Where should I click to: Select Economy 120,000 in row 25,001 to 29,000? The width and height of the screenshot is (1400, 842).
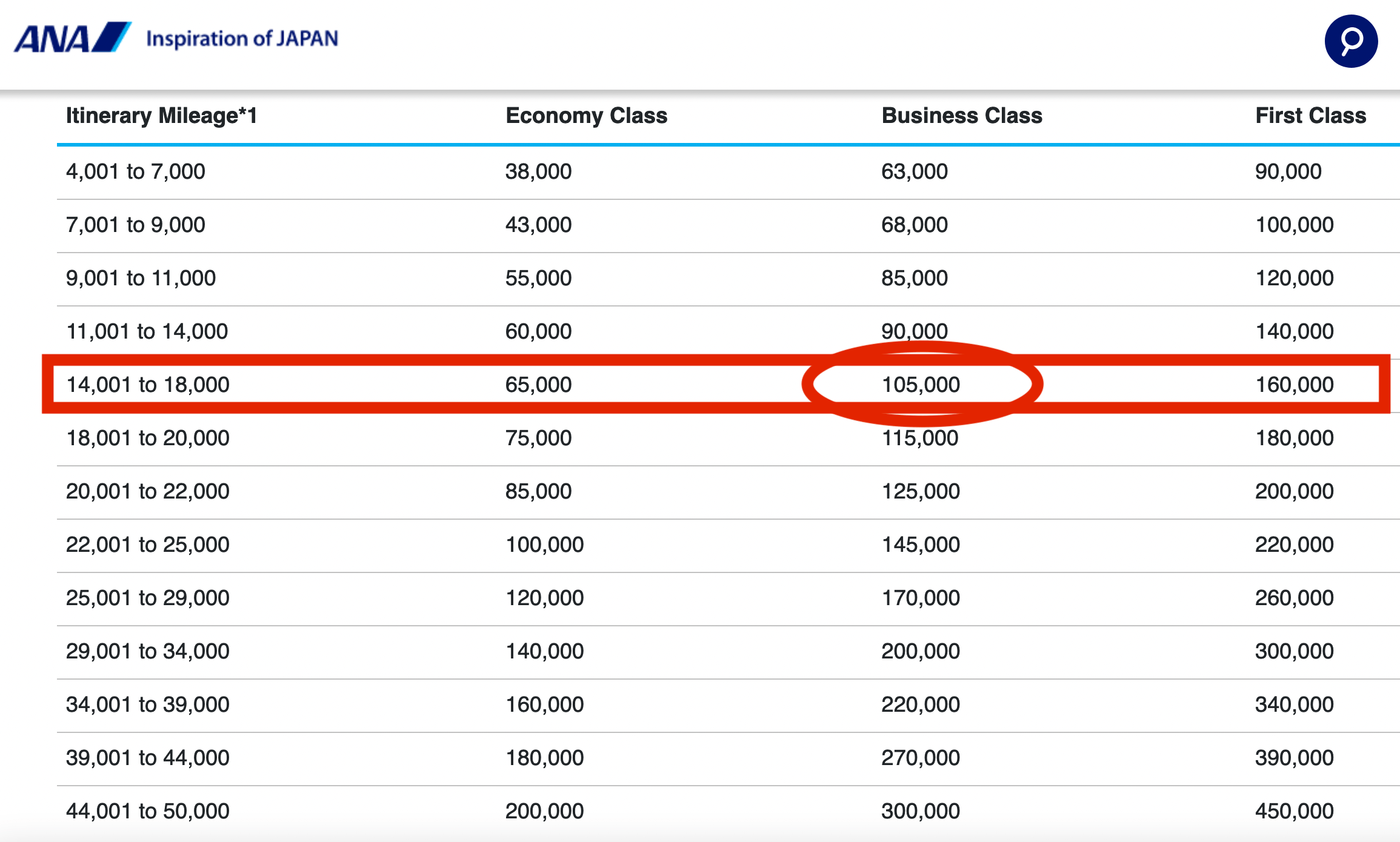(545, 598)
